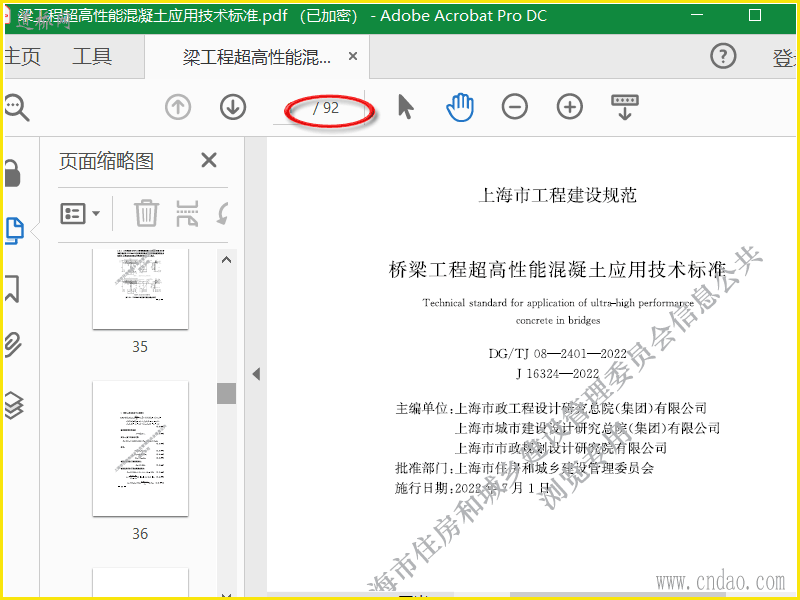Click the 登录 sign-in button
This screenshot has width=800, height=600.
(785, 58)
